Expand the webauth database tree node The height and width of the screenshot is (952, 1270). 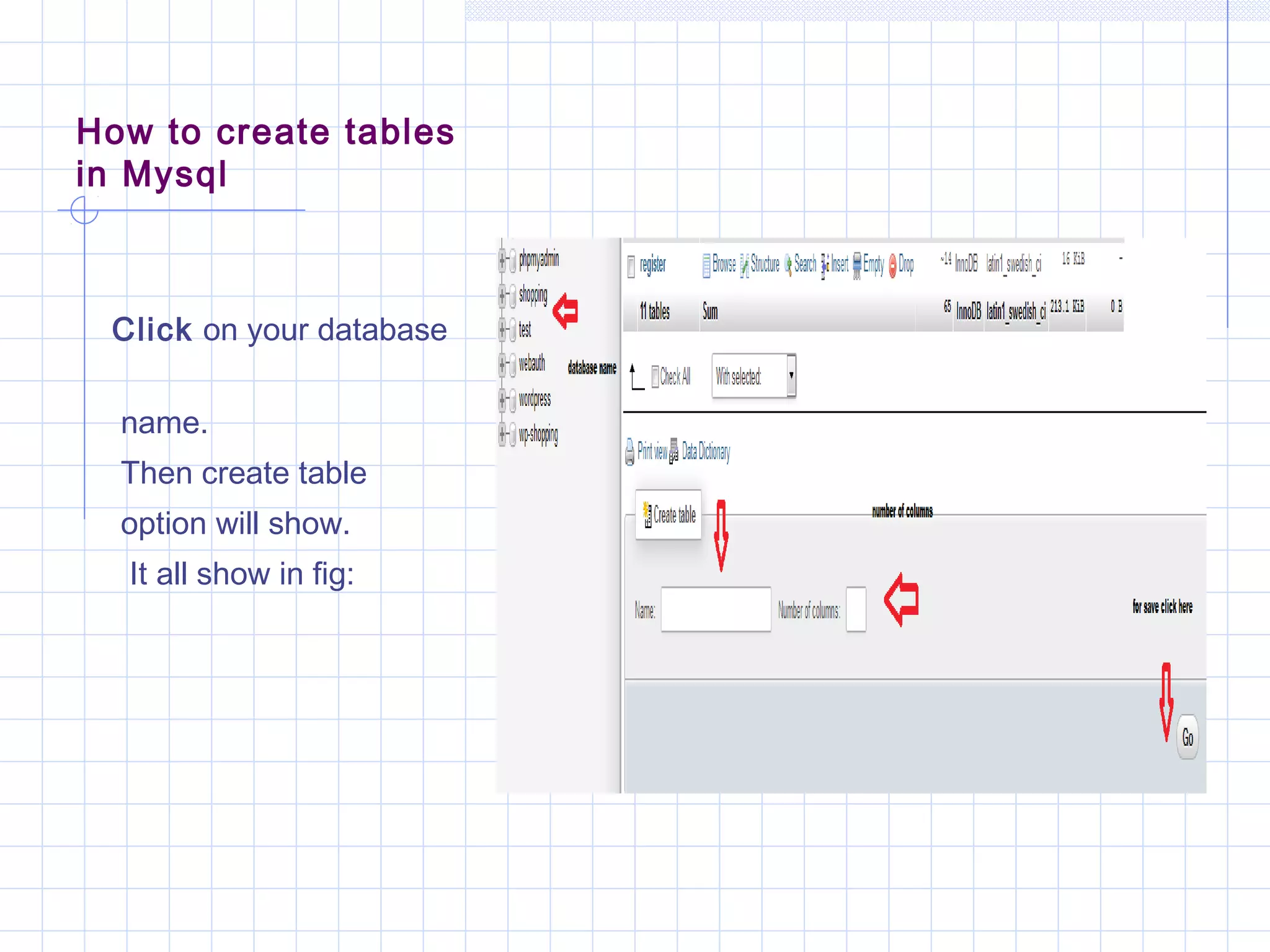(x=502, y=364)
